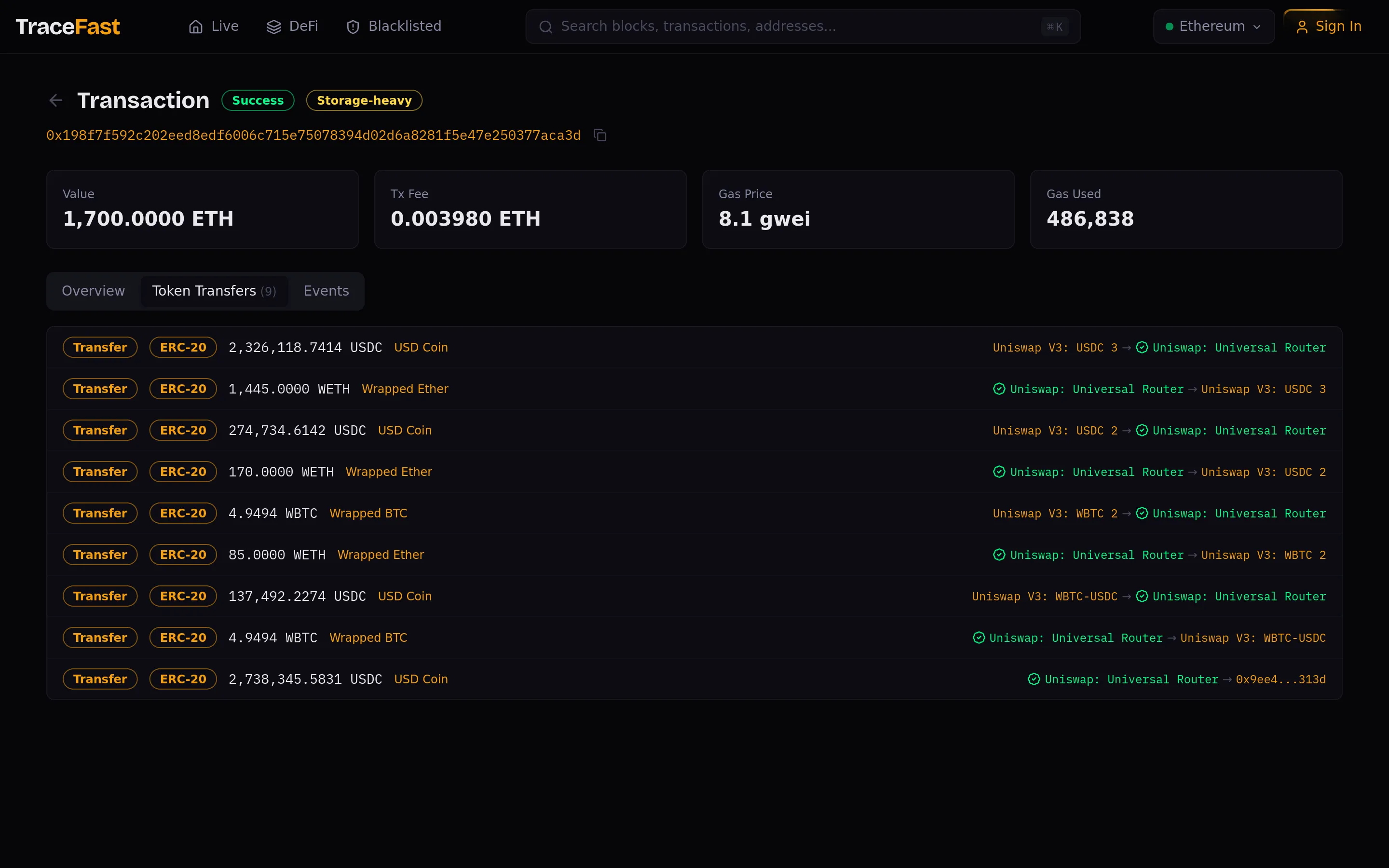The image size is (1389, 868).
Task: Click the DeFi layers icon
Action: pyautogui.click(x=274, y=27)
